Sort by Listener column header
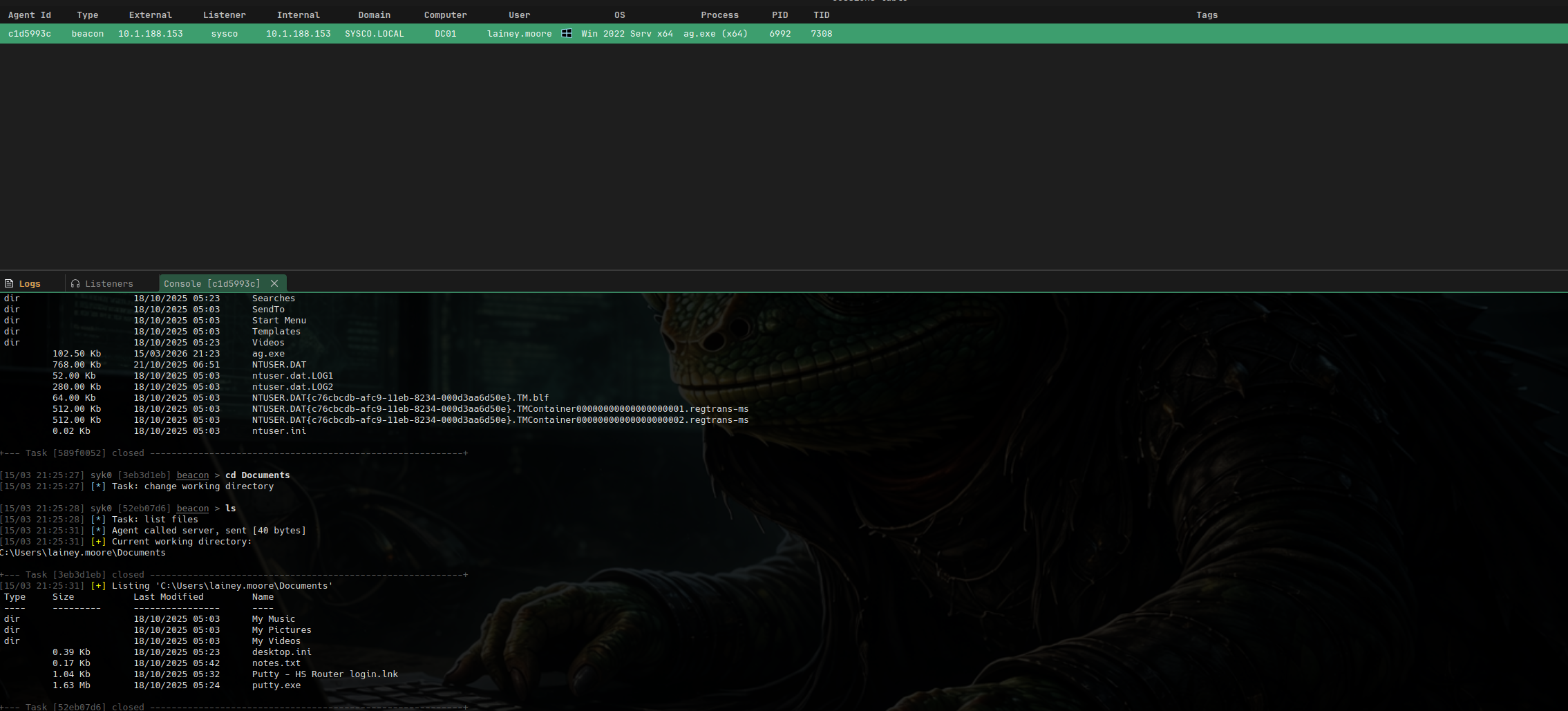This screenshot has width=1568, height=711. coord(225,15)
